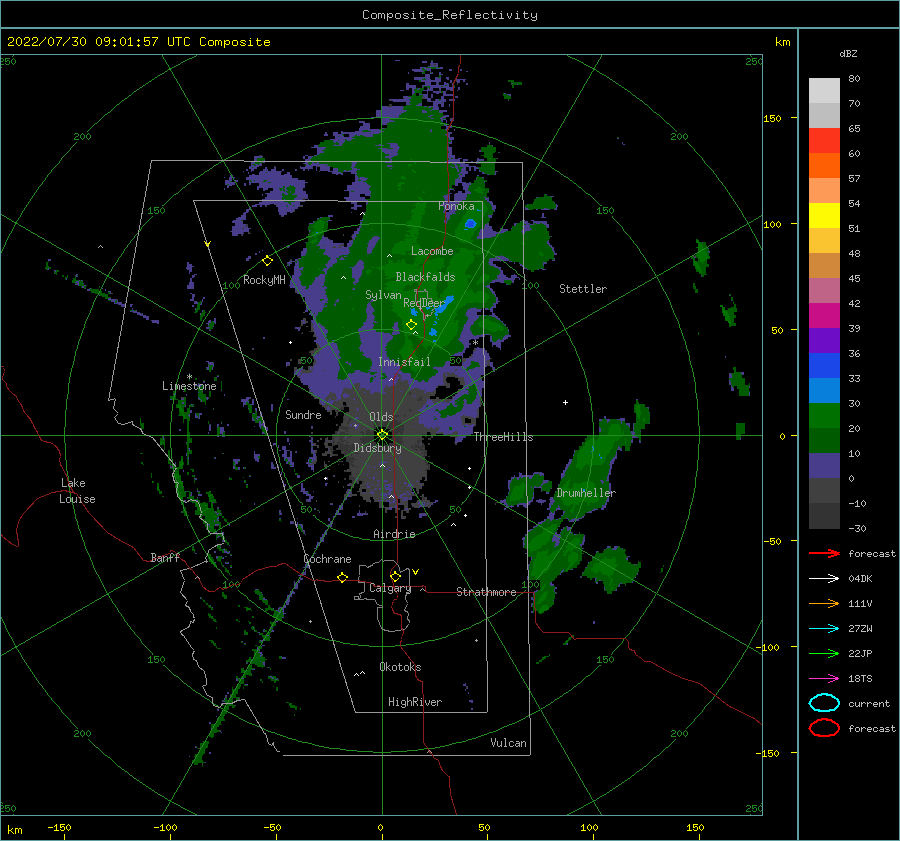This screenshot has height=841, width=900.
Task: Click the Limestone label
Action: tap(189, 386)
